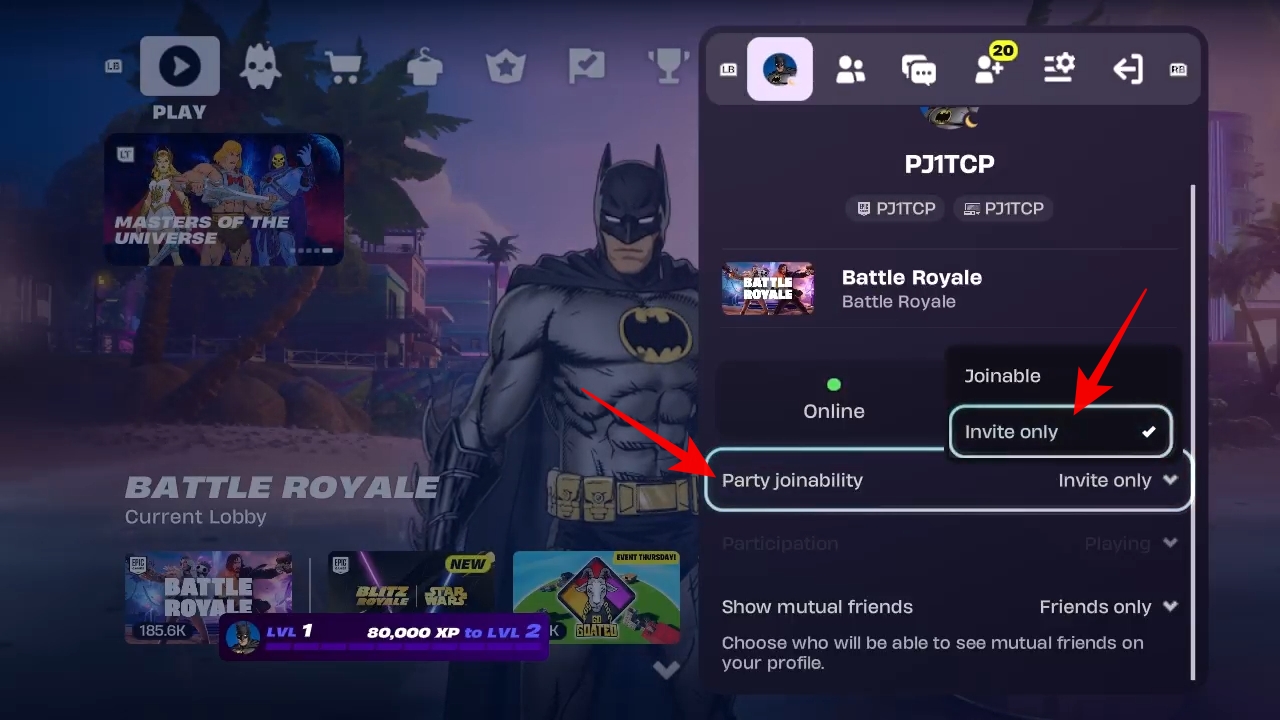Open the Item Shop cart icon
This screenshot has height=720, width=1280.
coord(343,68)
